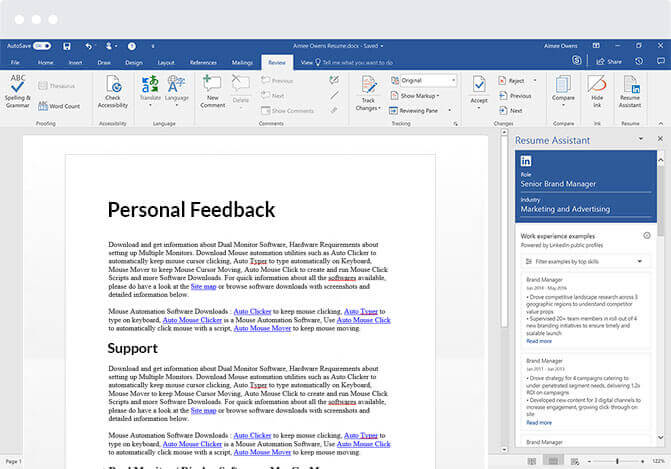This screenshot has height=469, width=671.
Task: Turn on Track Changes
Action: [x=368, y=93]
